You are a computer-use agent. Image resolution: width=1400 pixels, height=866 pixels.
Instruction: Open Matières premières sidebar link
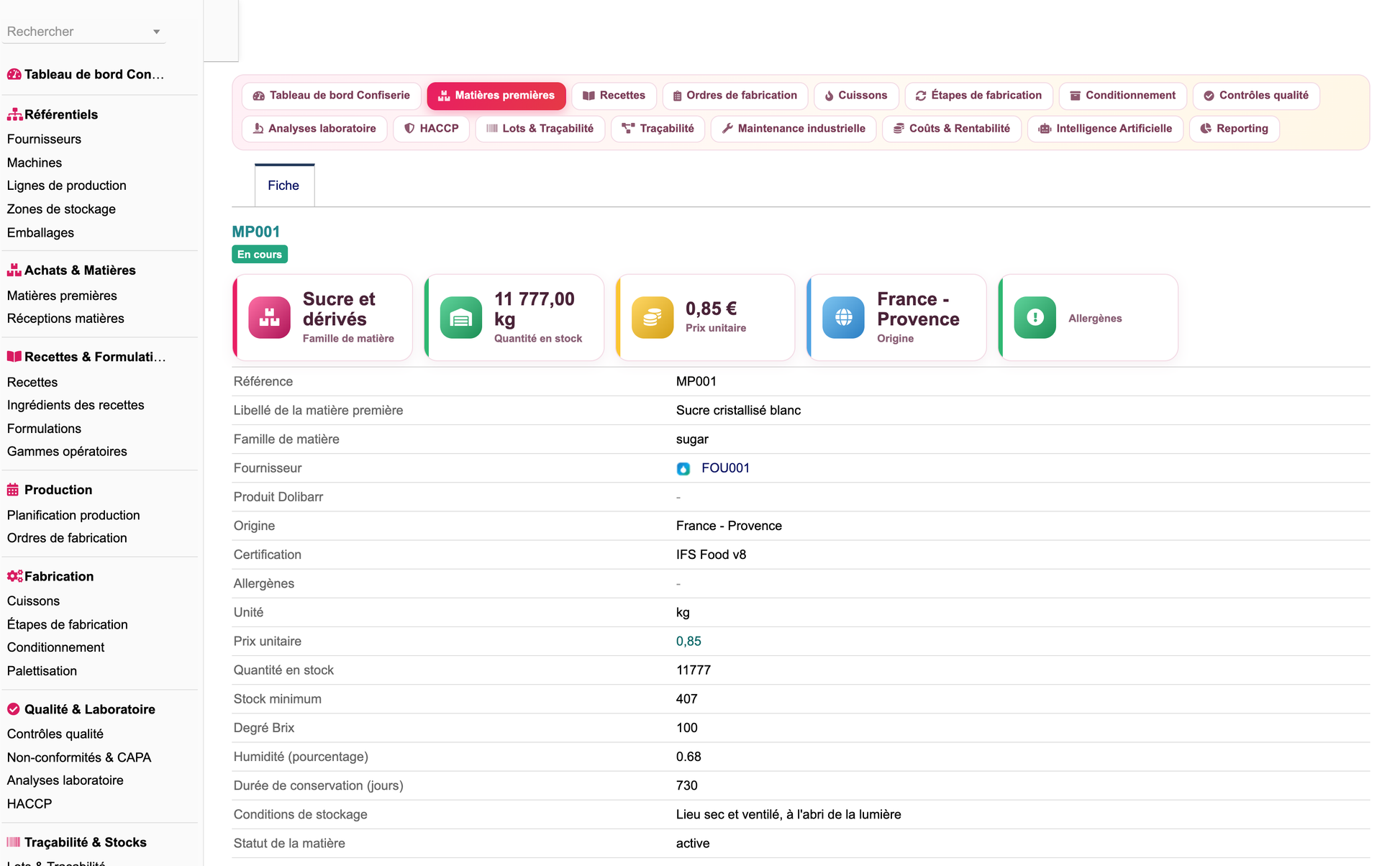click(62, 296)
